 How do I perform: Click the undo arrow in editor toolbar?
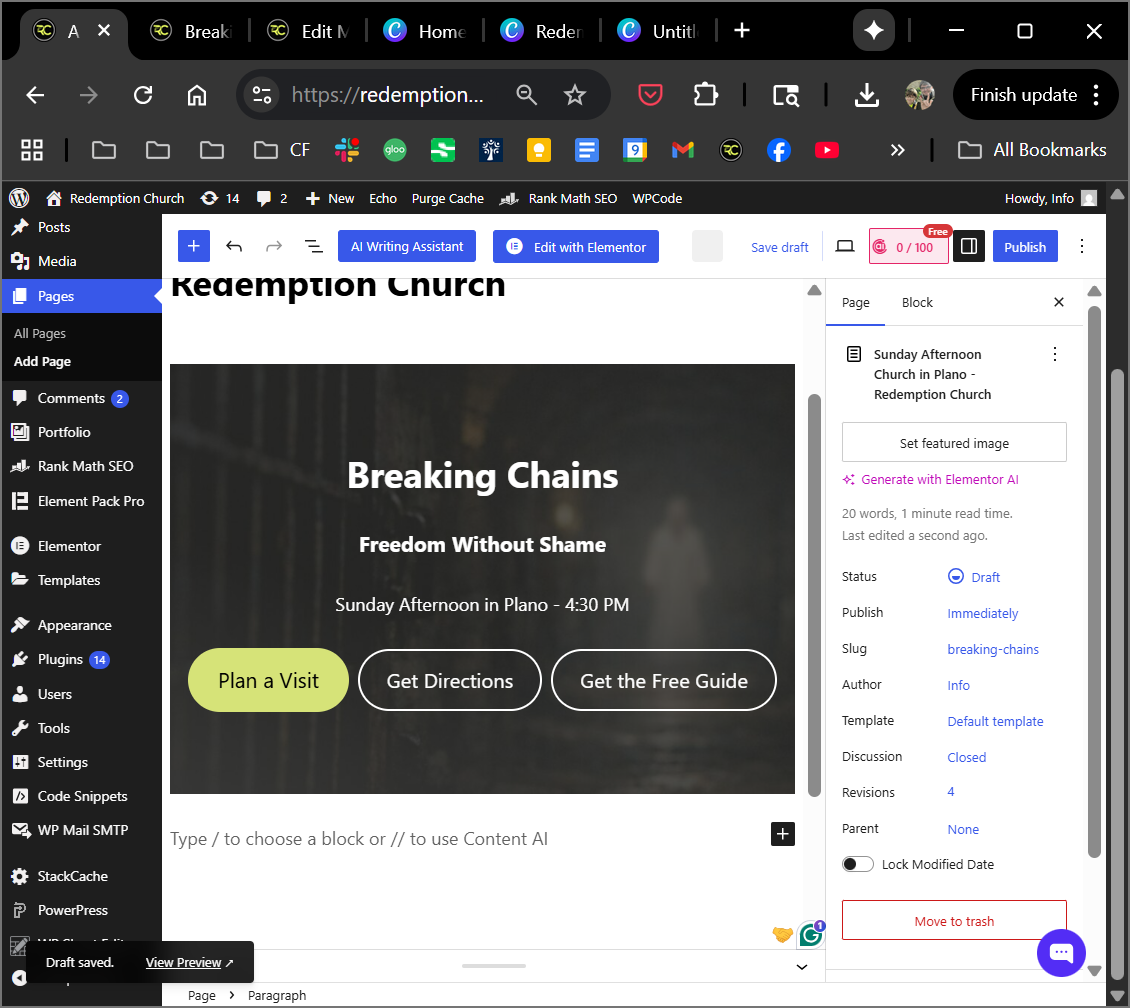click(x=233, y=246)
